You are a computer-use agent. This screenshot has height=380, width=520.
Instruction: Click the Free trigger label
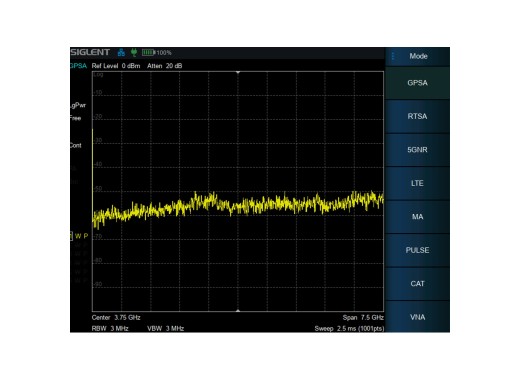[76, 118]
